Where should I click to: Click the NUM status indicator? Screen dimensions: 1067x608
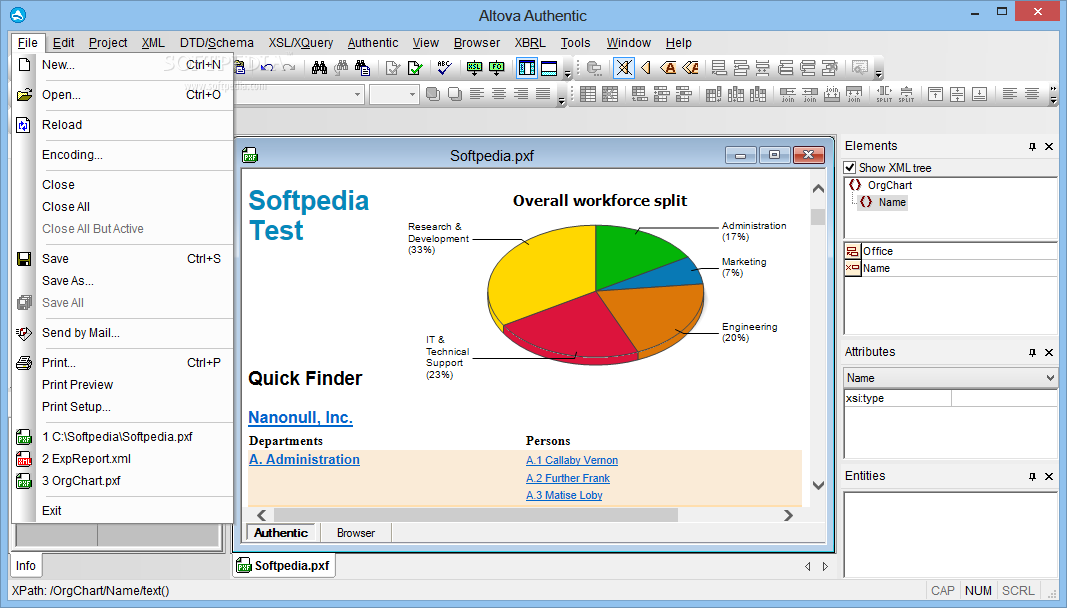[978, 590]
